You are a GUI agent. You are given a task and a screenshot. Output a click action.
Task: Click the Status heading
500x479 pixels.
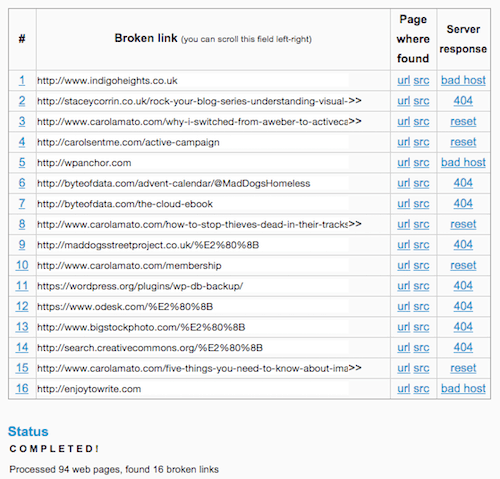pyautogui.click(x=28, y=431)
